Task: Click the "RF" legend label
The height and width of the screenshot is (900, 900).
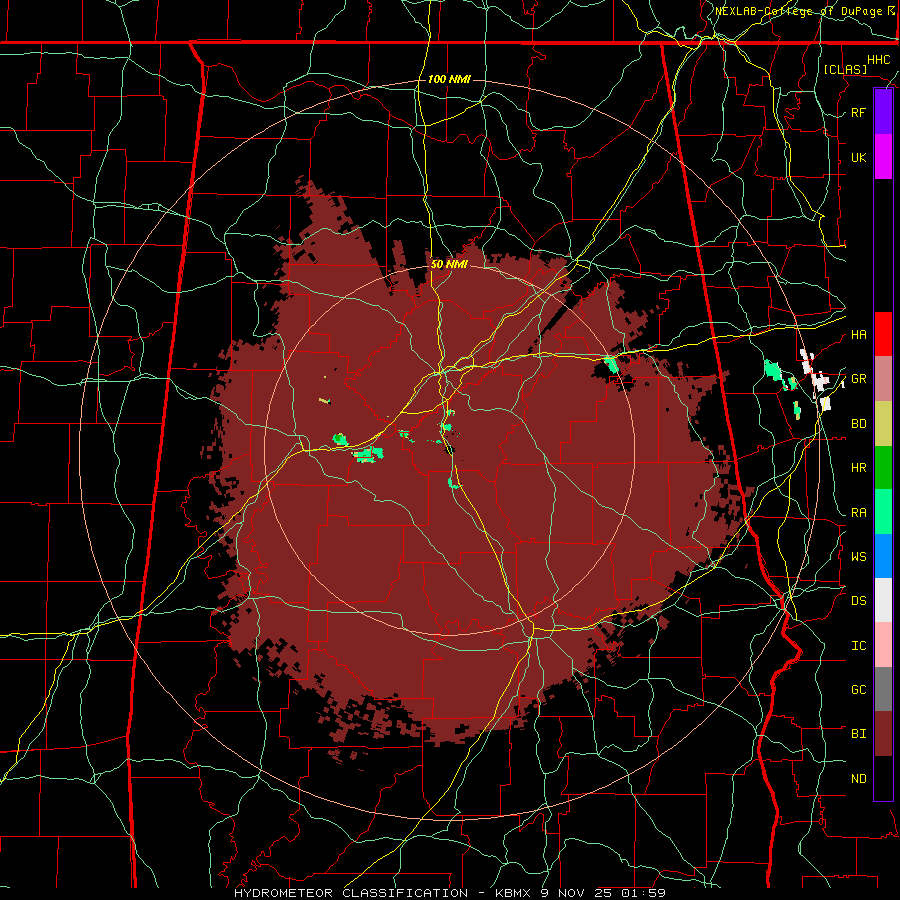Action: click(x=858, y=112)
